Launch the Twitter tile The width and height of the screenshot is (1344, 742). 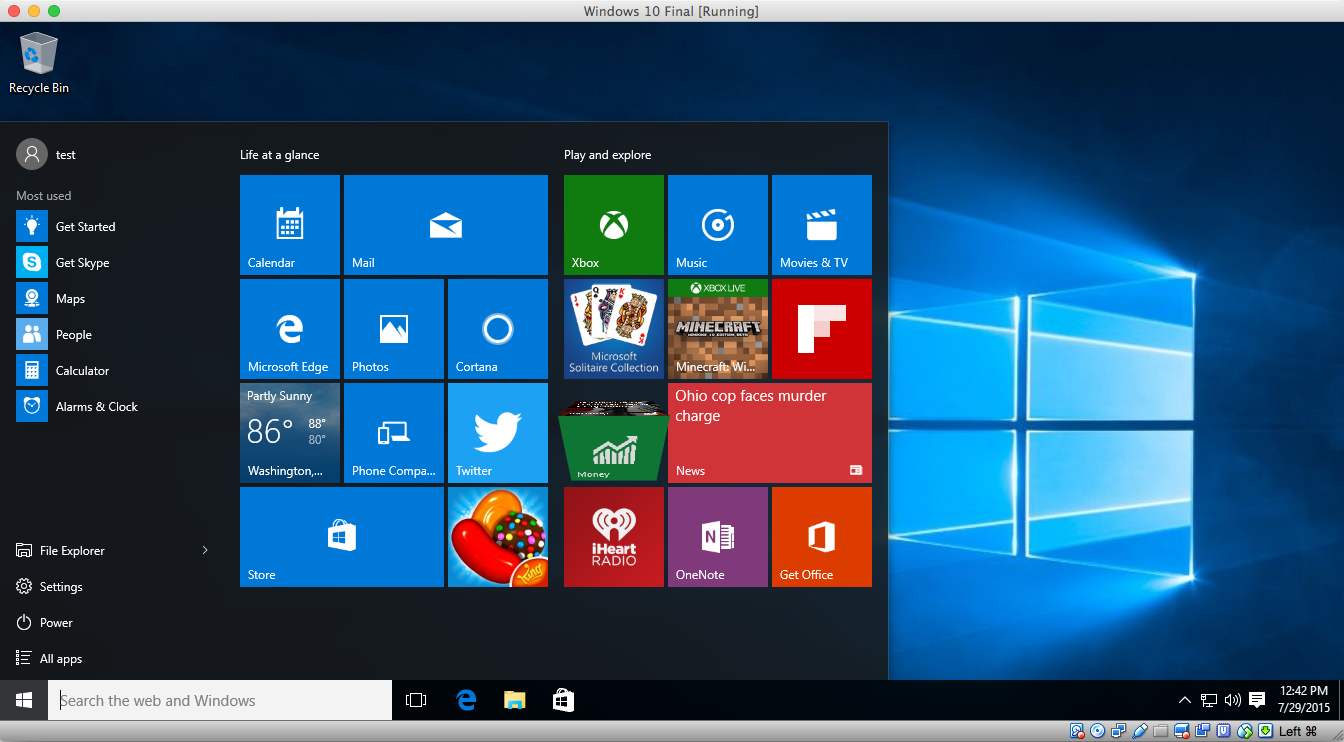click(497, 433)
